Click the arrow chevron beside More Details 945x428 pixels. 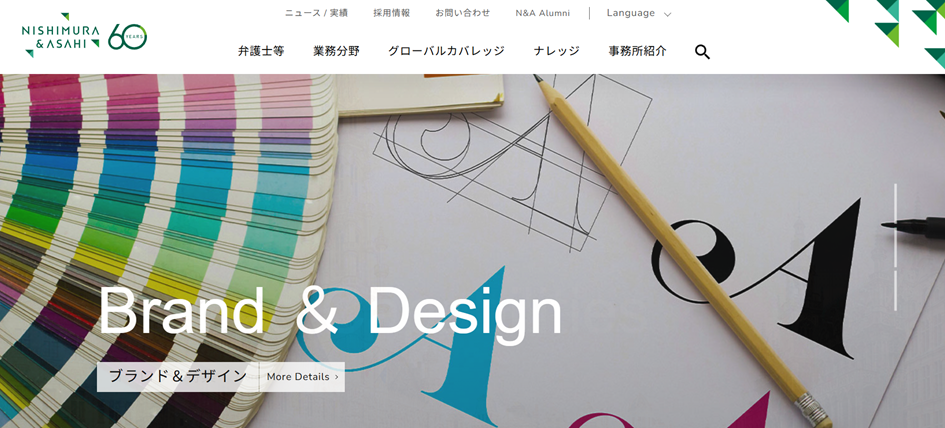(x=336, y=377)
